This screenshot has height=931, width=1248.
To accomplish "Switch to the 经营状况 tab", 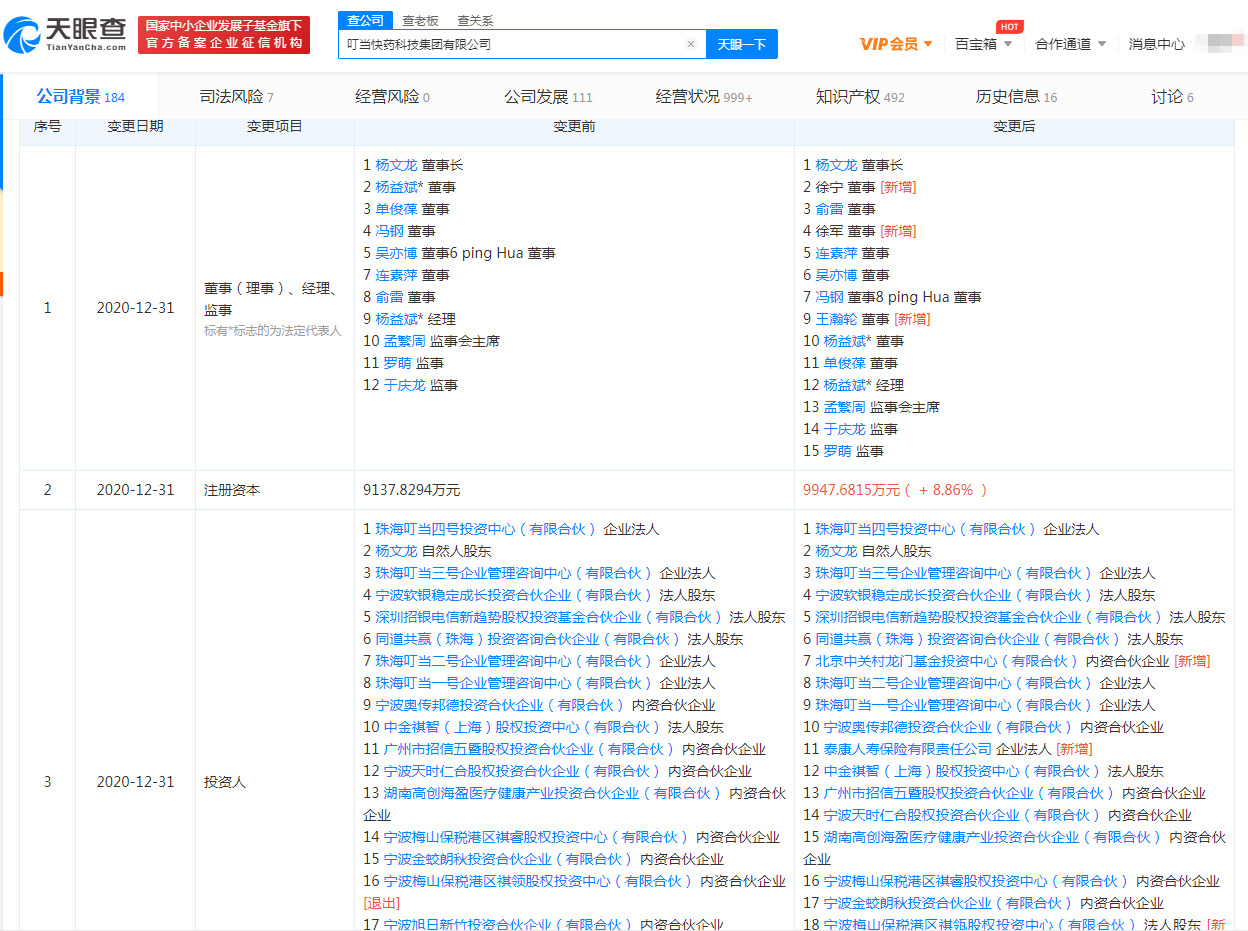I will tap(704, 97).
